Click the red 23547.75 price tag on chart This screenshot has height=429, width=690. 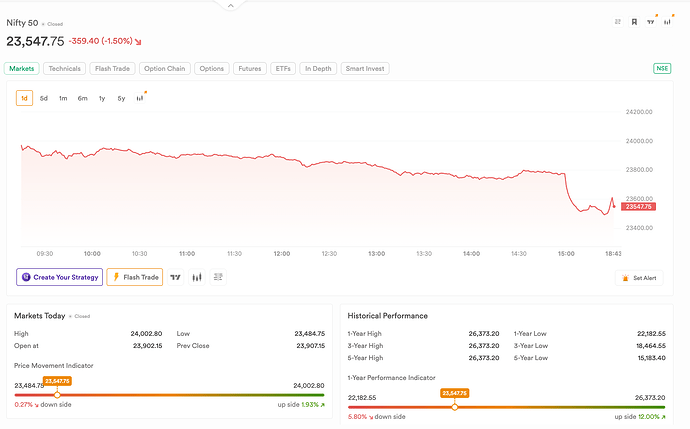639,206
